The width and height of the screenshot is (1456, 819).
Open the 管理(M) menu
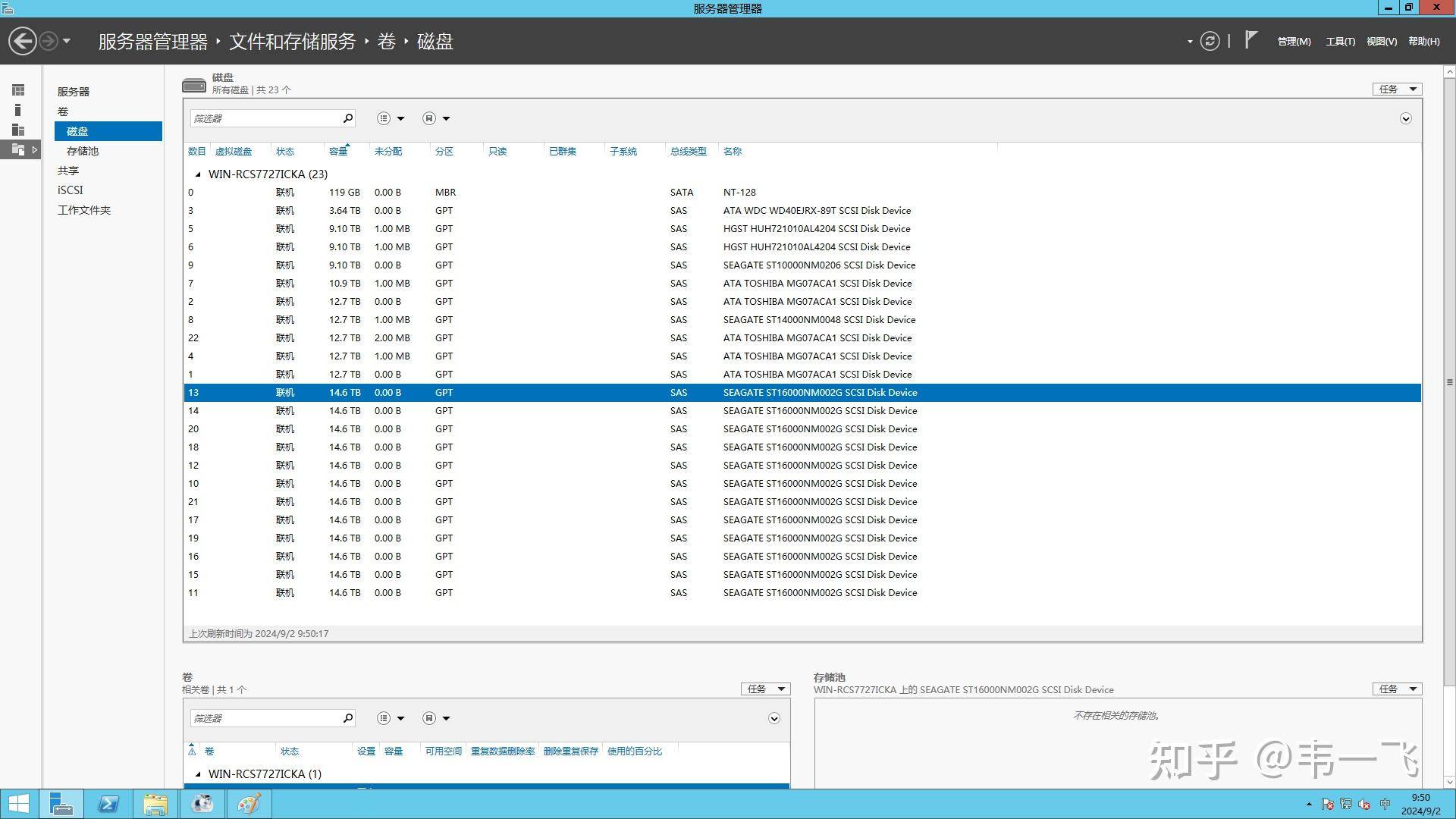1294,42
